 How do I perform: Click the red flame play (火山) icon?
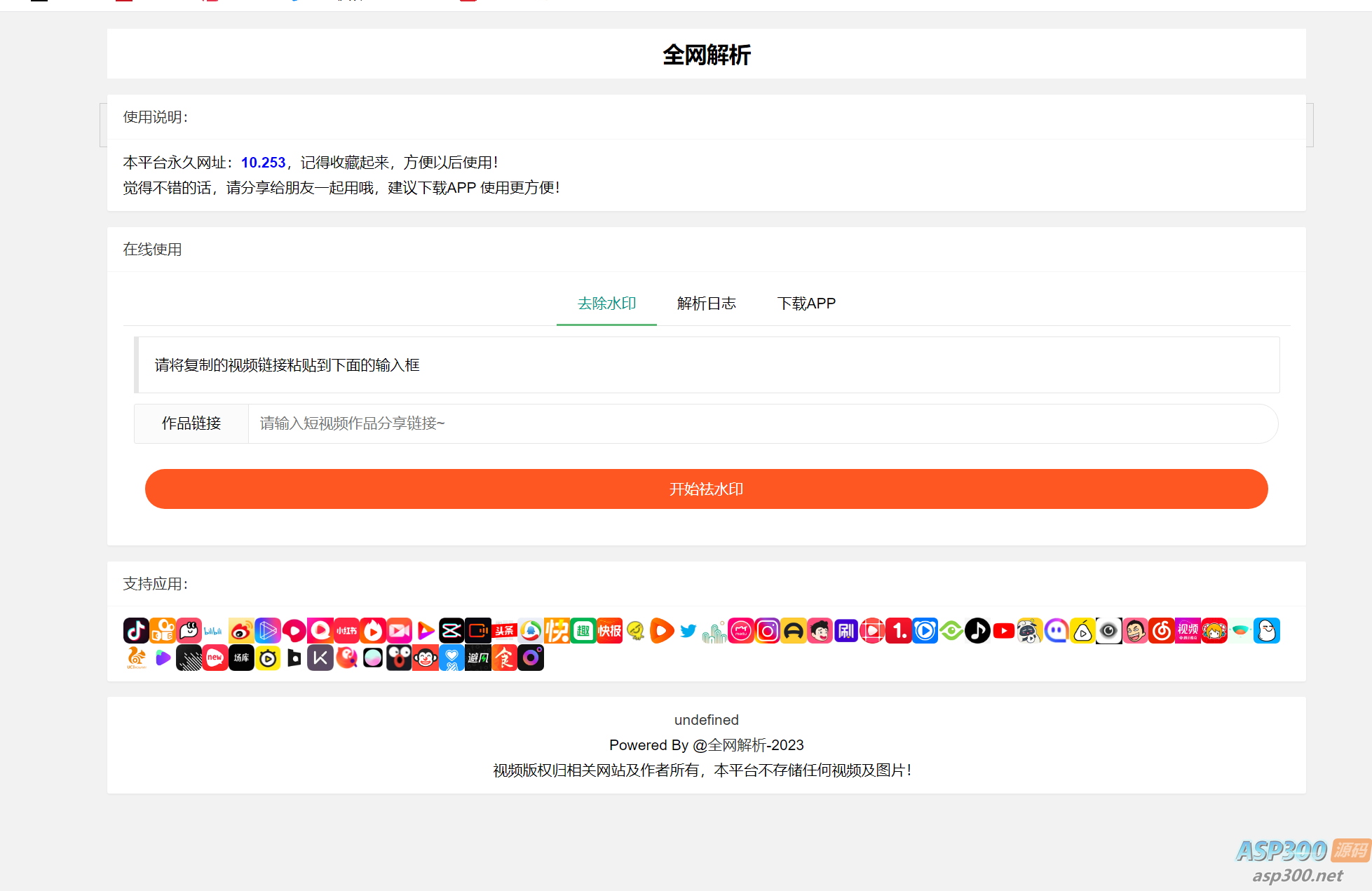click(373, 631)
